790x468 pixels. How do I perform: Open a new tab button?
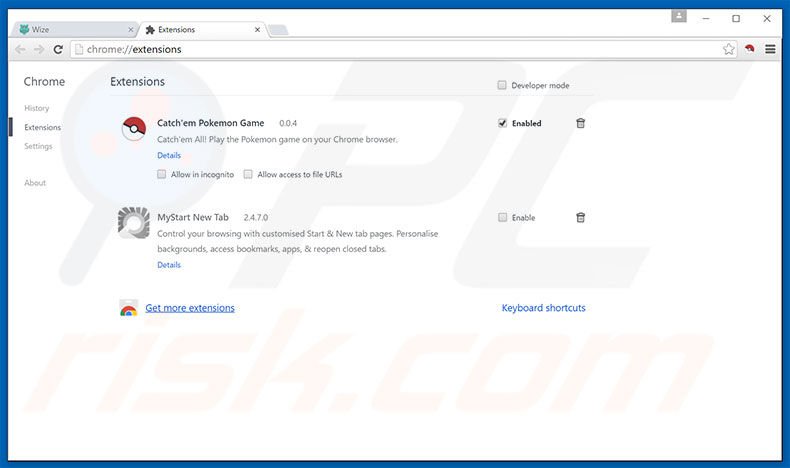[278, 30]
